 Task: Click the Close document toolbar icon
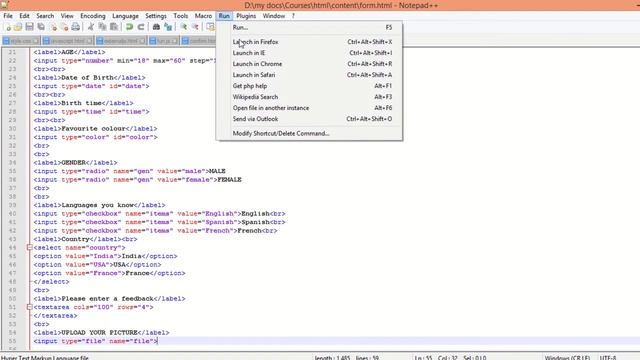53,27
